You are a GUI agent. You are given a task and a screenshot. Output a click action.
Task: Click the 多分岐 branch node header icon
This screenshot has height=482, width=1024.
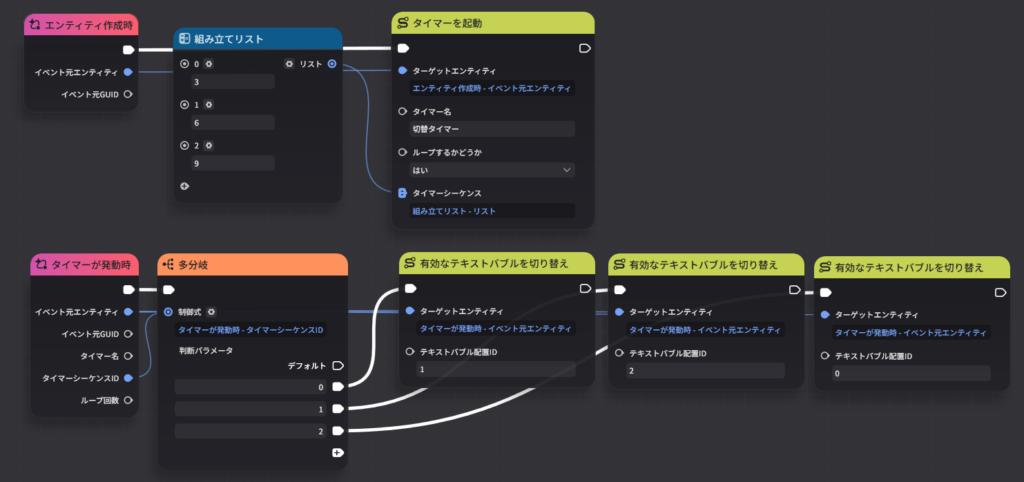(168, 265)
